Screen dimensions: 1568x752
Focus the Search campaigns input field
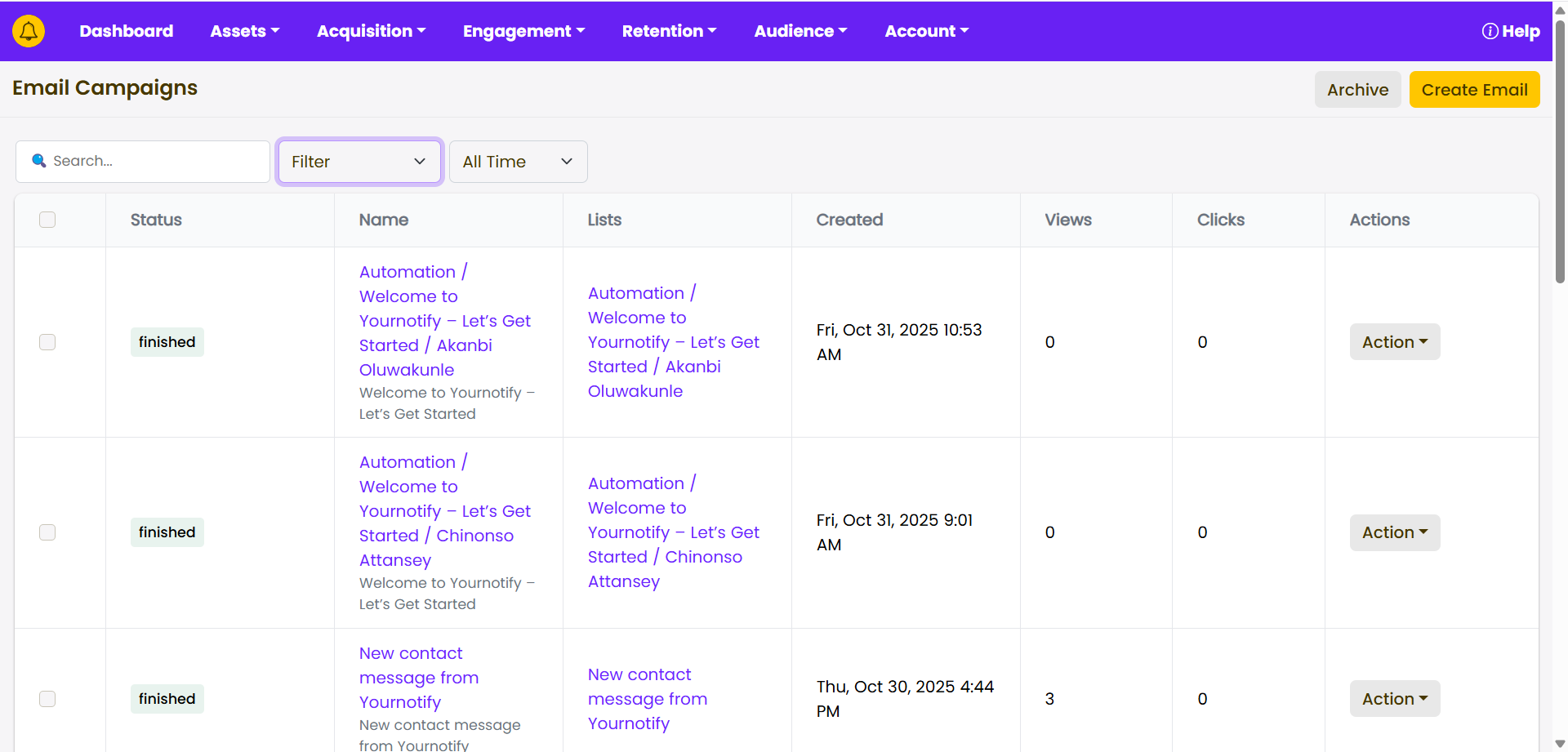click(x=155, y=162)
